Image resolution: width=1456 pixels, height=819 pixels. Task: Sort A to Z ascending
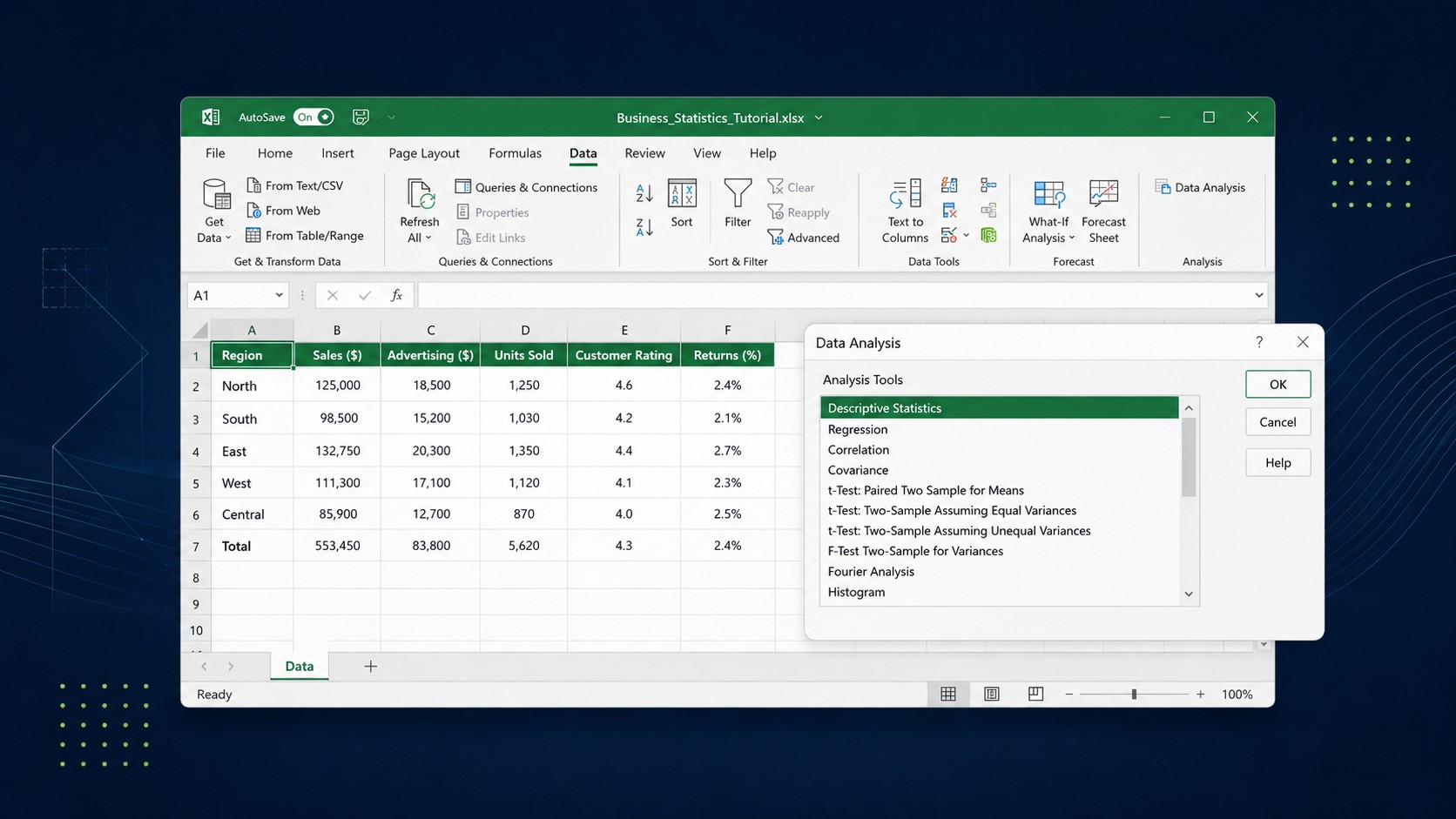[x=644, y=192]
